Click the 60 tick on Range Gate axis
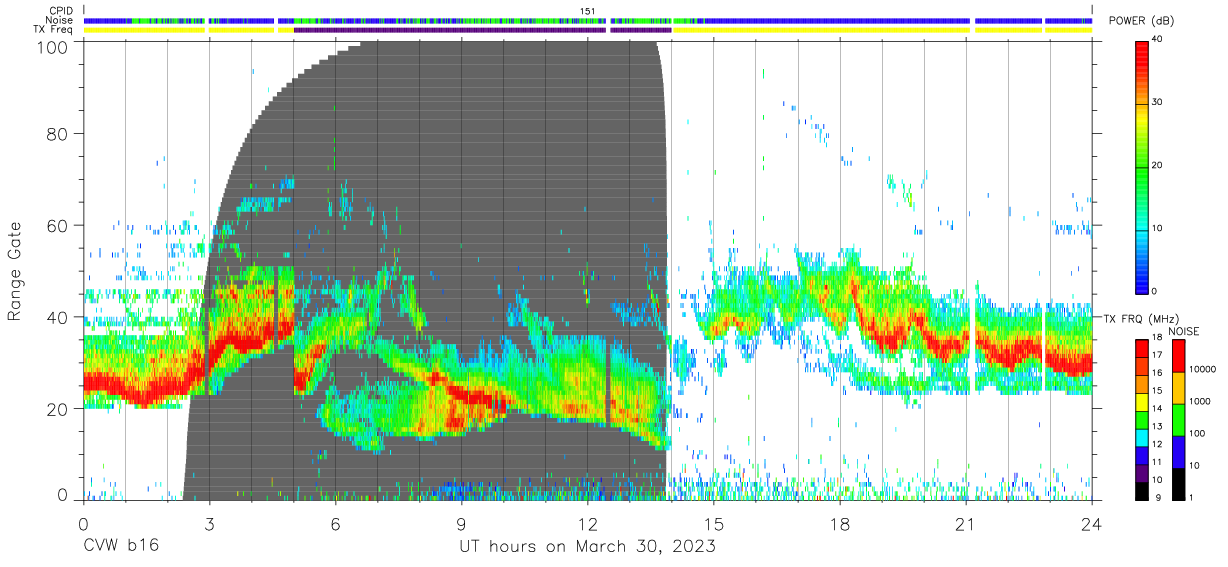This screenshot has height=567, width=1228. pos(59,225)
